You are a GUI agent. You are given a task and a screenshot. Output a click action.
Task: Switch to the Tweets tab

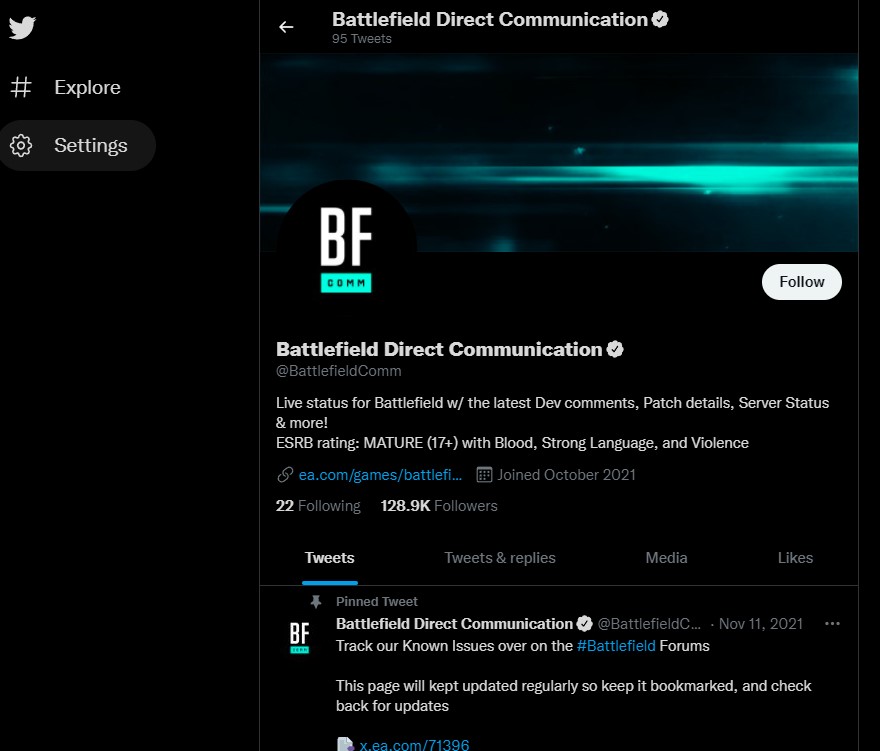pyautogui.click(x=329, y=558)
